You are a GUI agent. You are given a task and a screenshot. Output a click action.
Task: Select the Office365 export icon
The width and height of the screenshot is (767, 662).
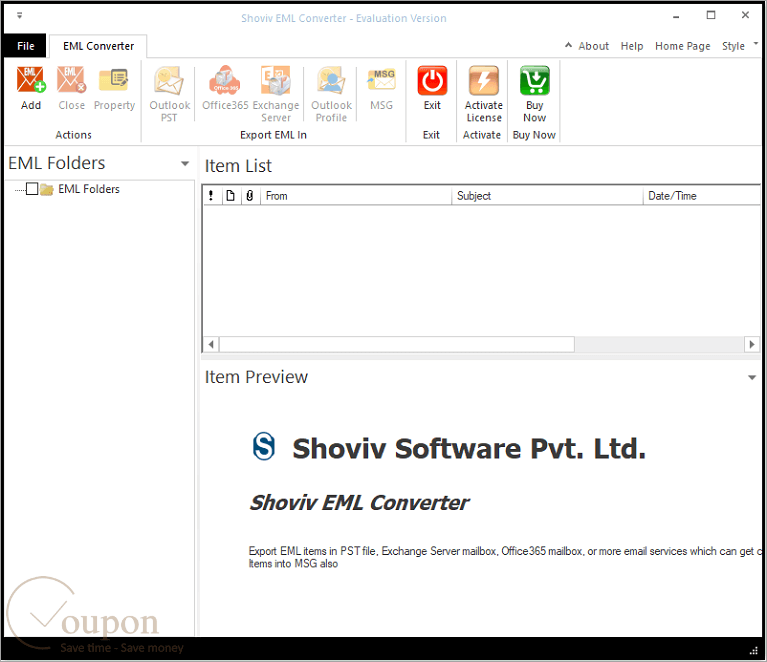[x=225, y=80]
